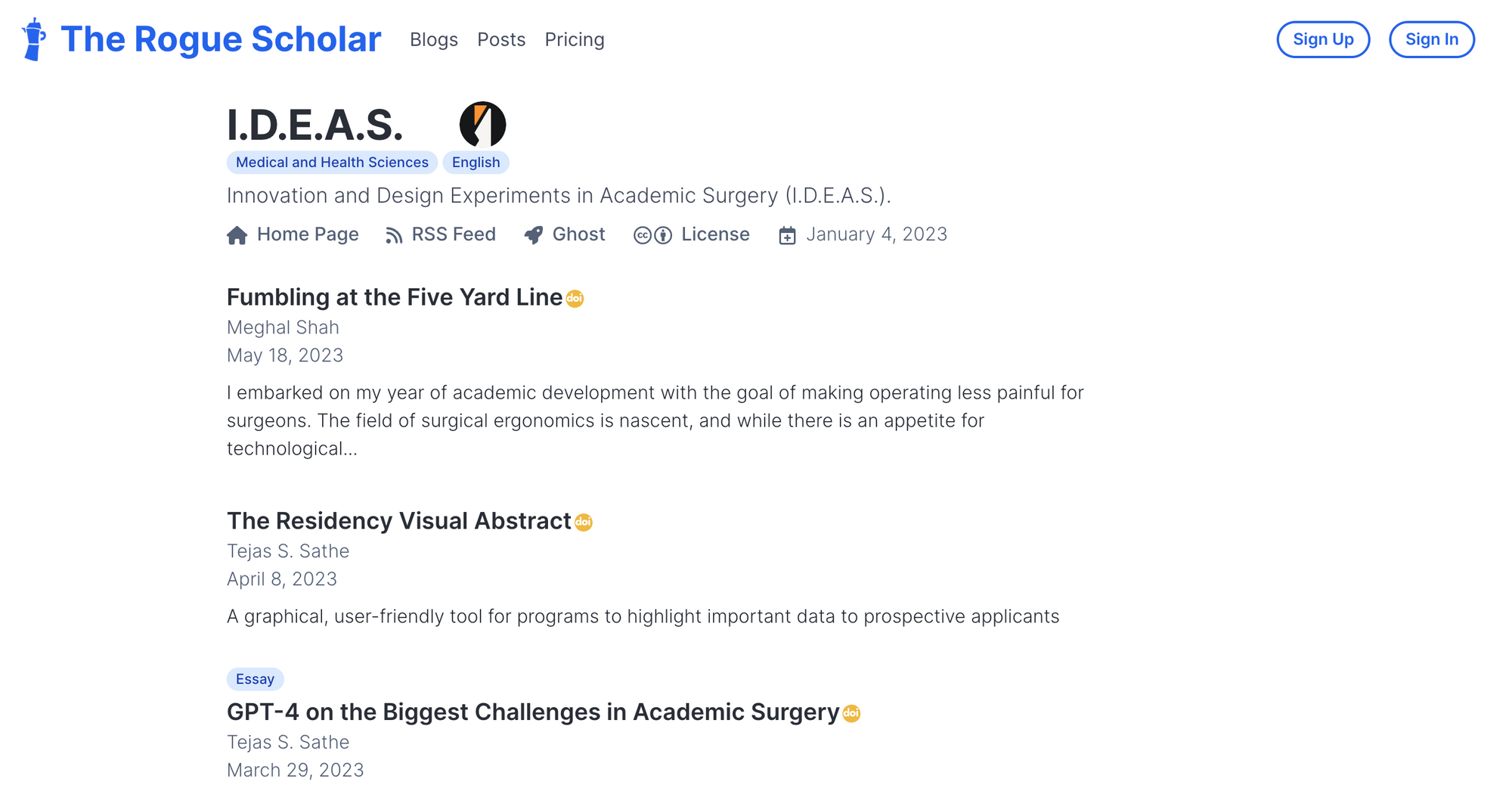Screen dimensions: 1512x791
Task: Click DOI badge beside The Residency Visual Abstract
Action: pyautogui.click(x=584, y=523)
